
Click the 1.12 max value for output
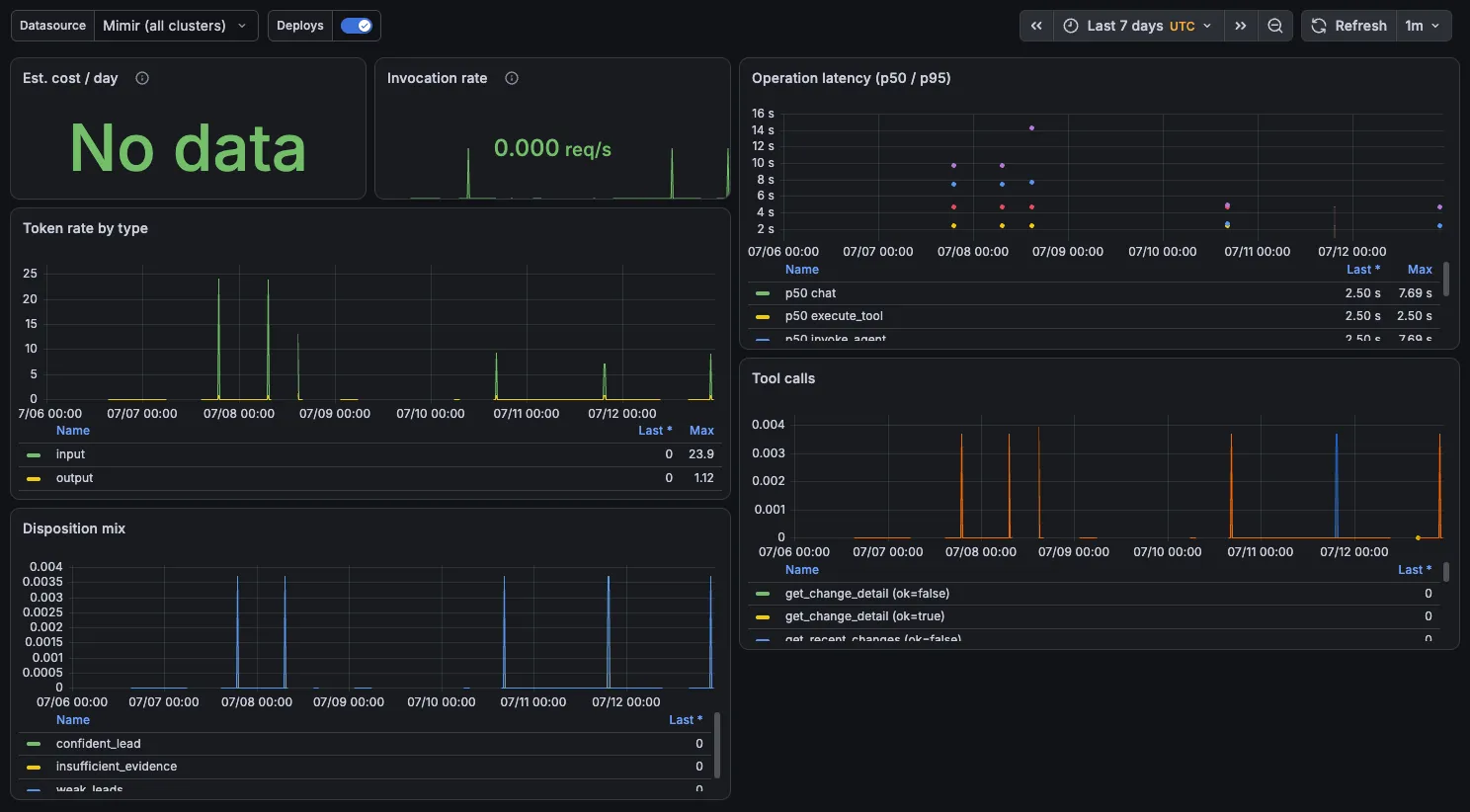pos(703,478)
